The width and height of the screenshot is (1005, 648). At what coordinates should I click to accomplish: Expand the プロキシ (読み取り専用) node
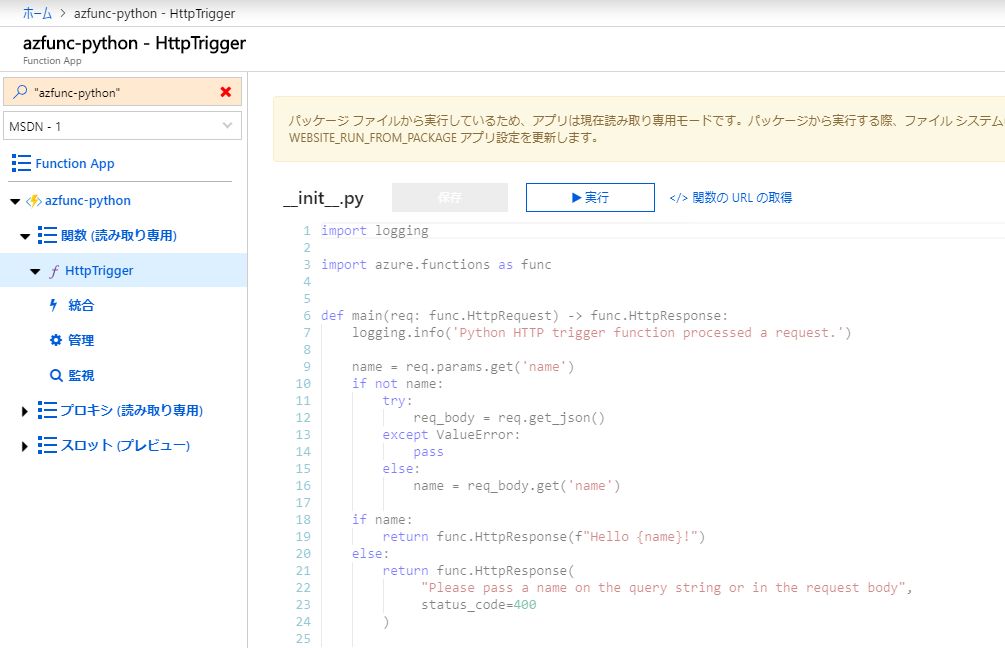[25, 411]
